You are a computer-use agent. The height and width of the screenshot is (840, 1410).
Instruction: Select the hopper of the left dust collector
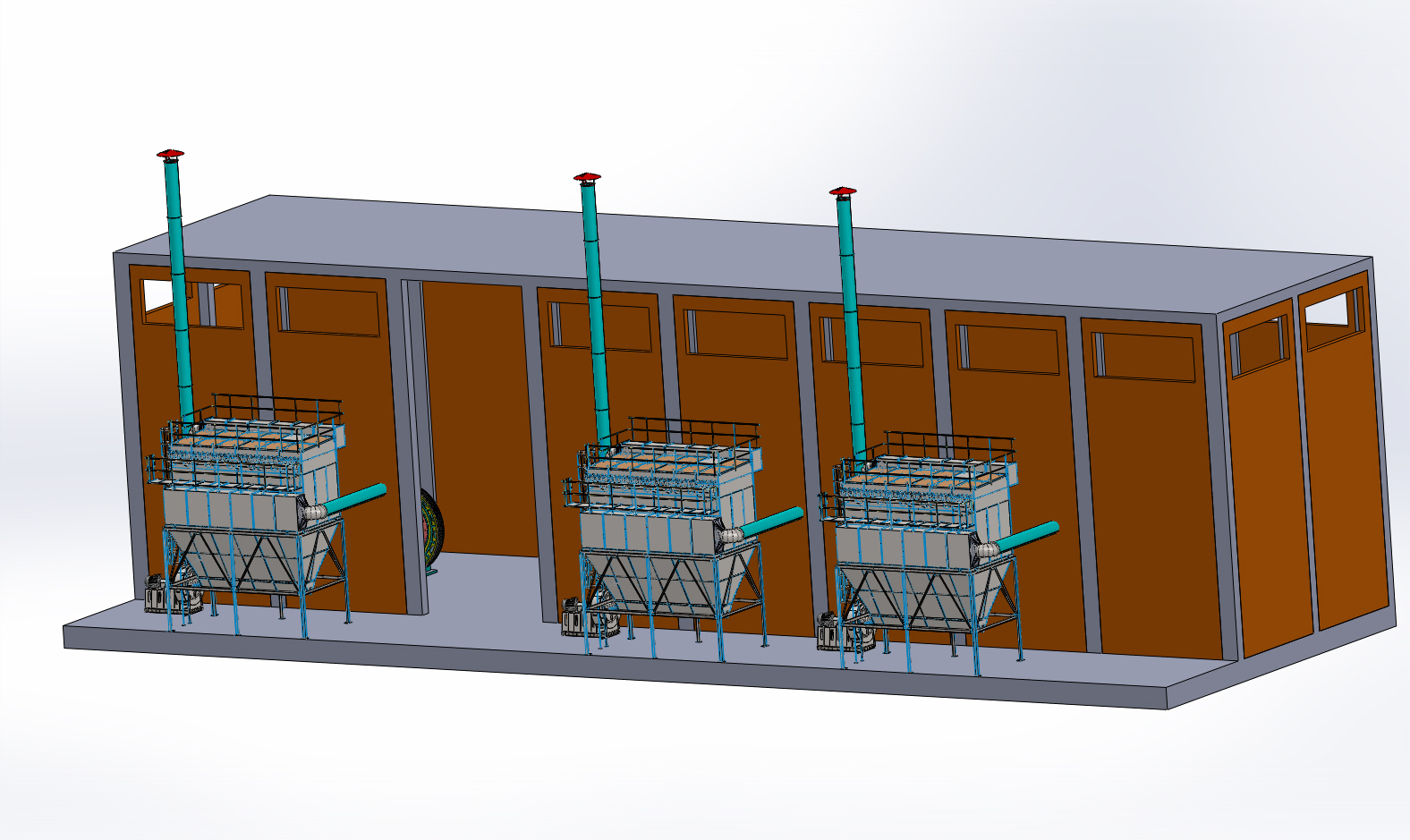point(255,559)
